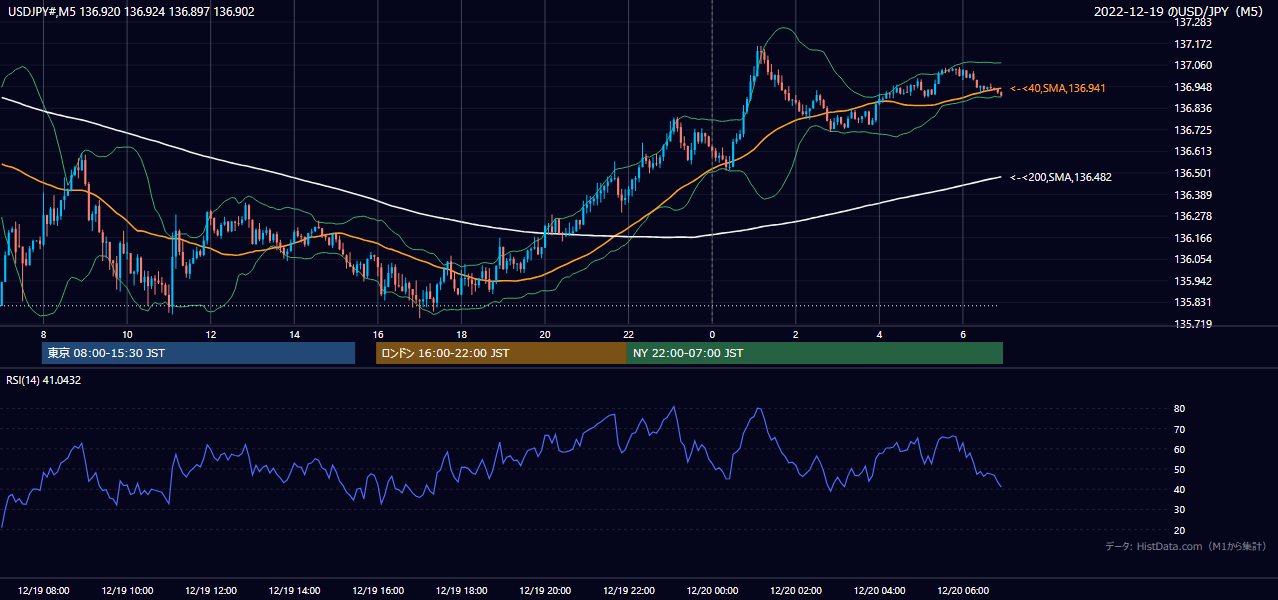Image resolution: width=1278 pixels, height=600 pixels.
Task: Click price axis value 135.719
Action: (x=1192, y=324)
